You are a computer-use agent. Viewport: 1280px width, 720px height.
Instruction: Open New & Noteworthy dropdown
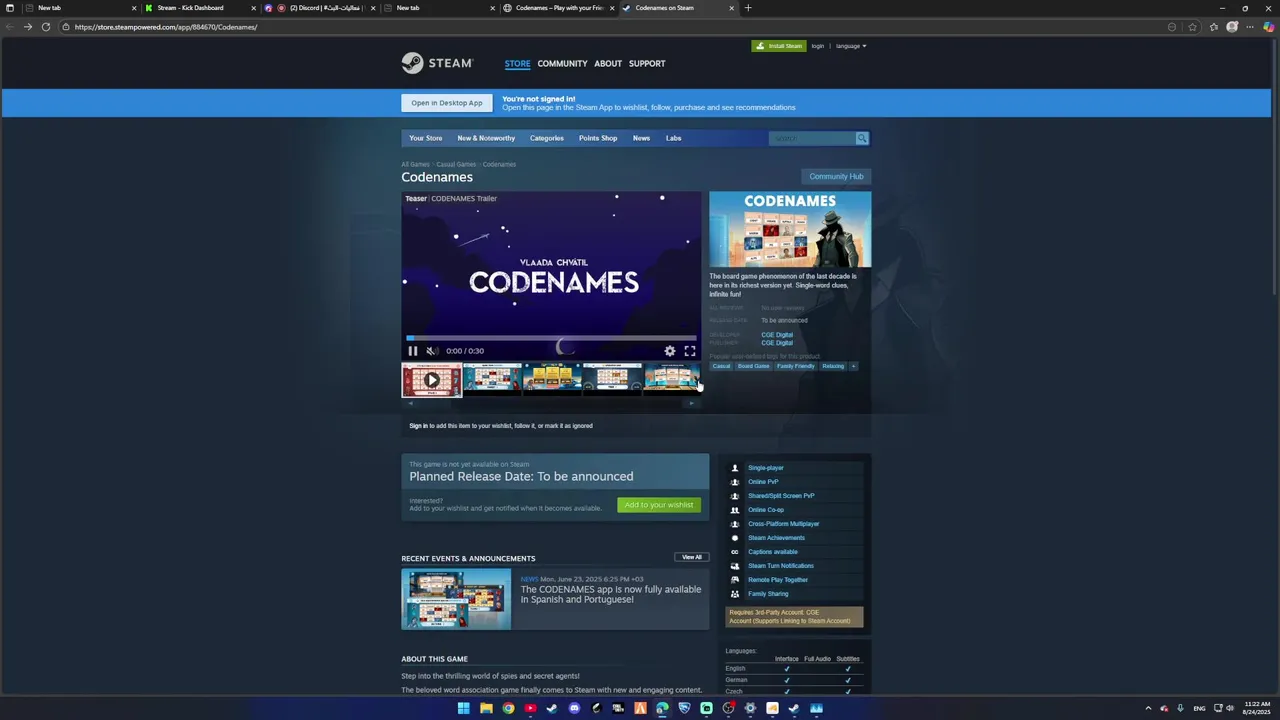coord(486,138)
